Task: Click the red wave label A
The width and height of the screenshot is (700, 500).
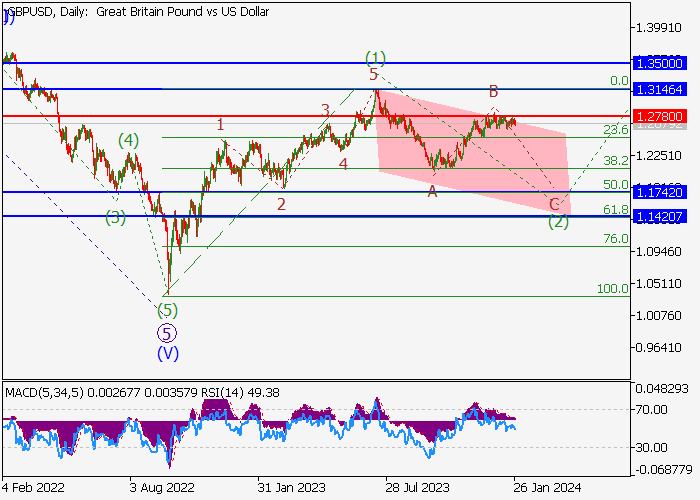Action: (x=432, y=192)
